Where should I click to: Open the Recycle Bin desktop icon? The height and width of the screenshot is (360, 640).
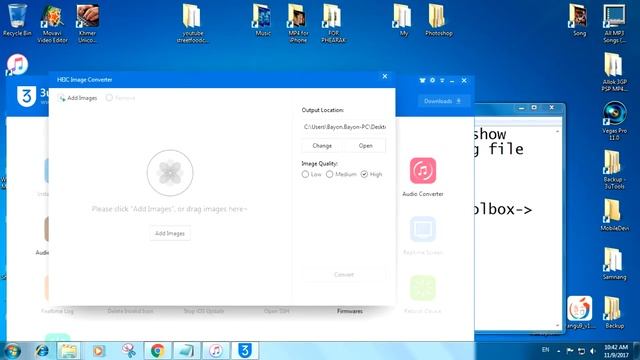pos(17,20)
